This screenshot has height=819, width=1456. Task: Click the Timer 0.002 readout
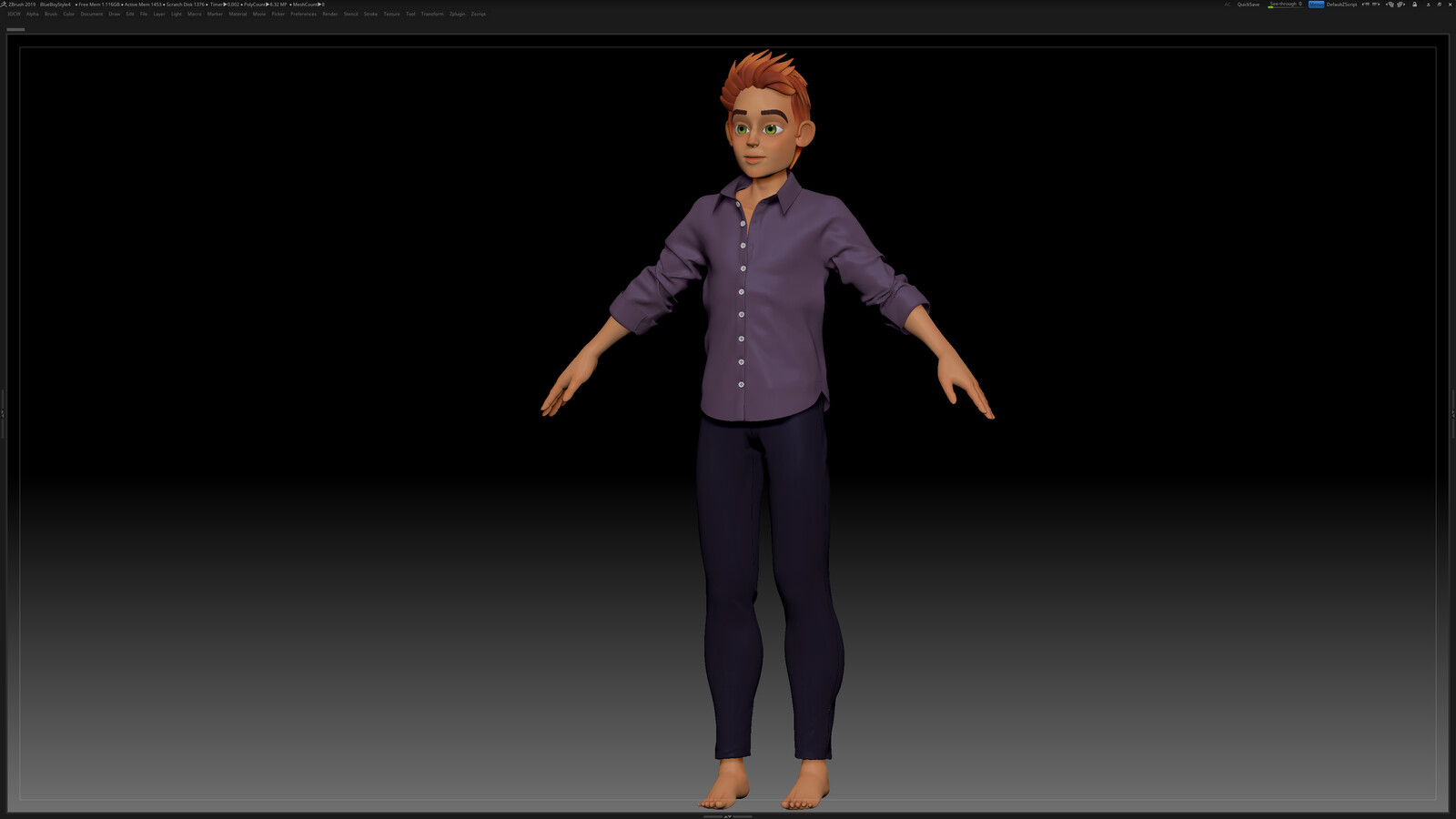225,5
